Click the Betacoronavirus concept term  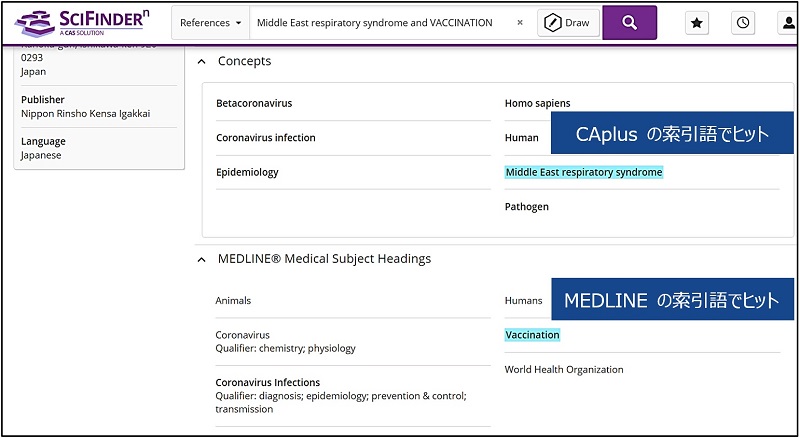click(x=254, y=103)
